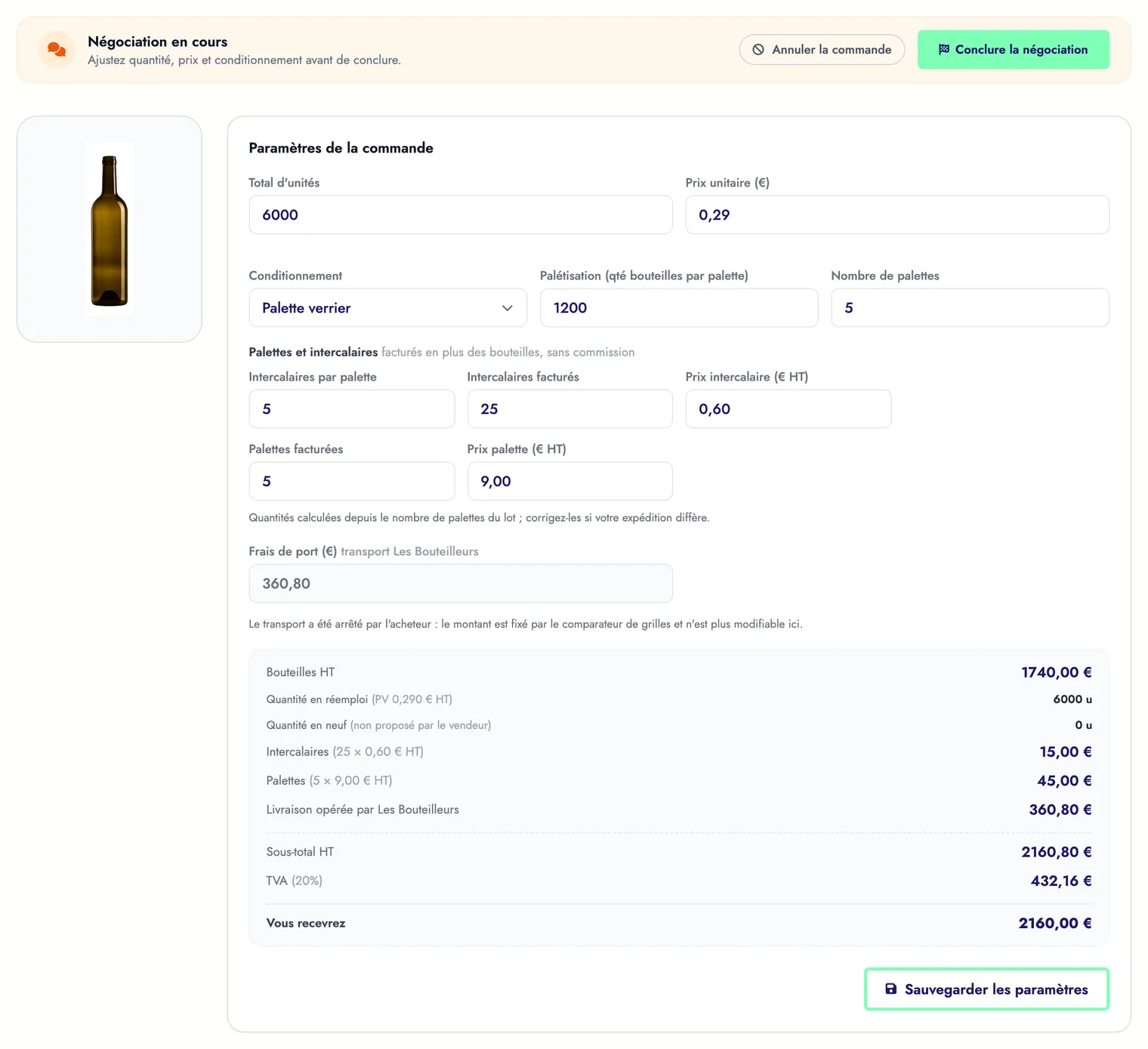Screen dimensions: 1148x1049
Task: Click the Bouteilles HT label
Action: click(301, 672)
